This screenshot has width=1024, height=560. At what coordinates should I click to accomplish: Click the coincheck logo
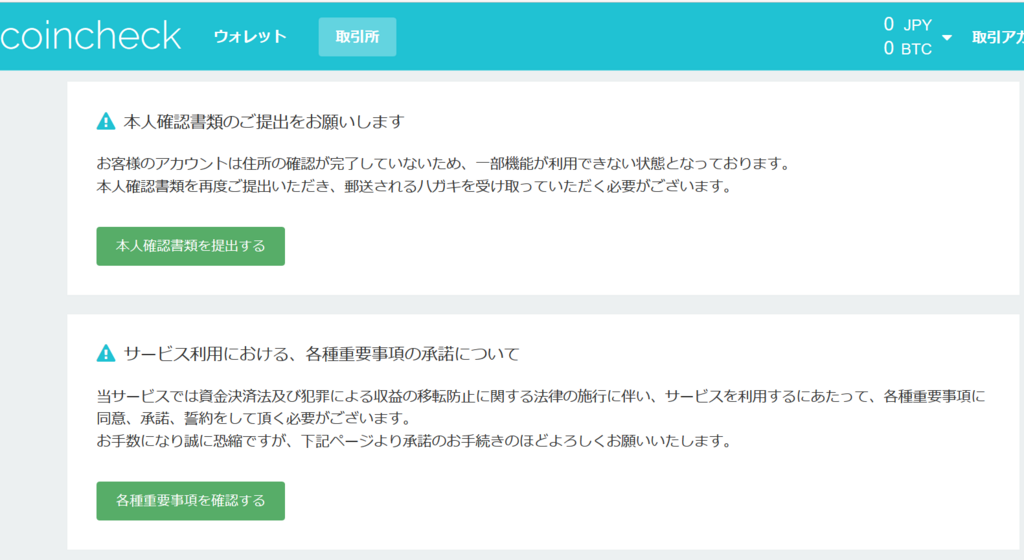tap(90, 36)
